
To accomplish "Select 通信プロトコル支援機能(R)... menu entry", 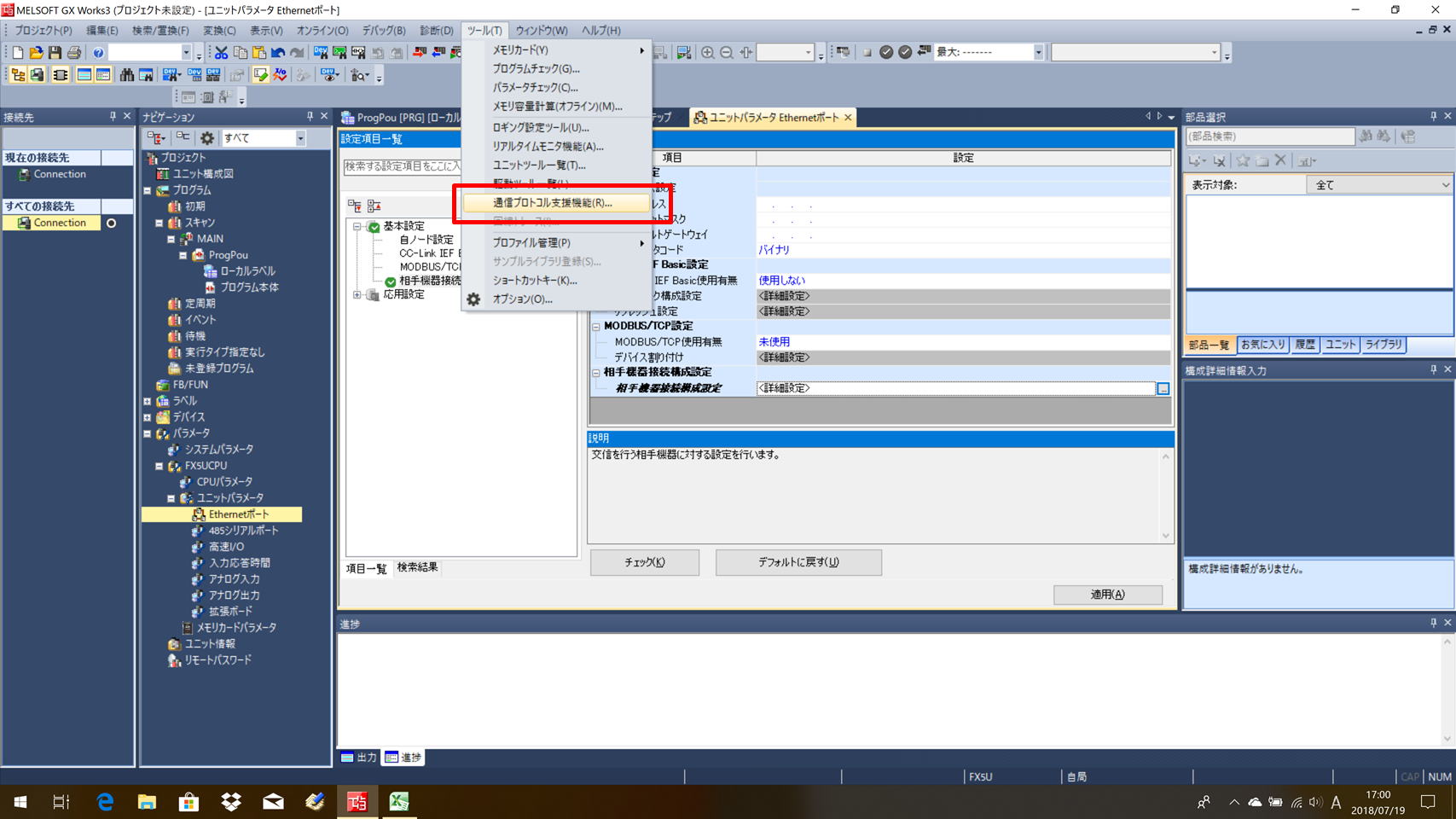I will pos(557,203).
